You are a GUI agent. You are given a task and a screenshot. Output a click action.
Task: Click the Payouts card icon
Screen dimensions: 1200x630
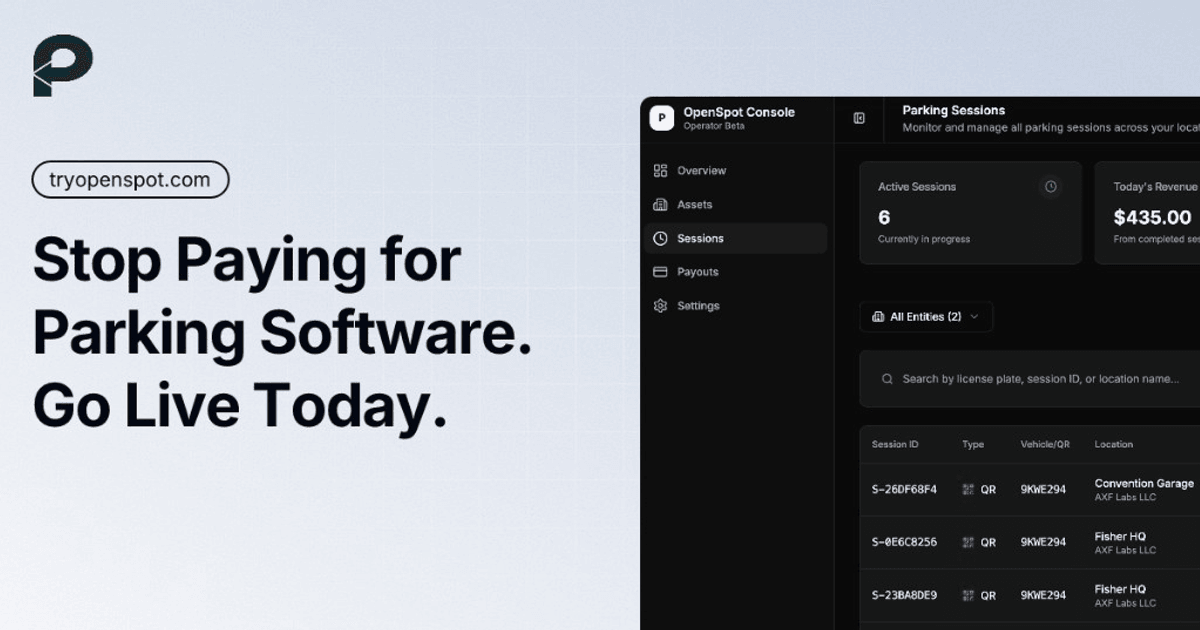pyautogui.click(x=660, y=272)
